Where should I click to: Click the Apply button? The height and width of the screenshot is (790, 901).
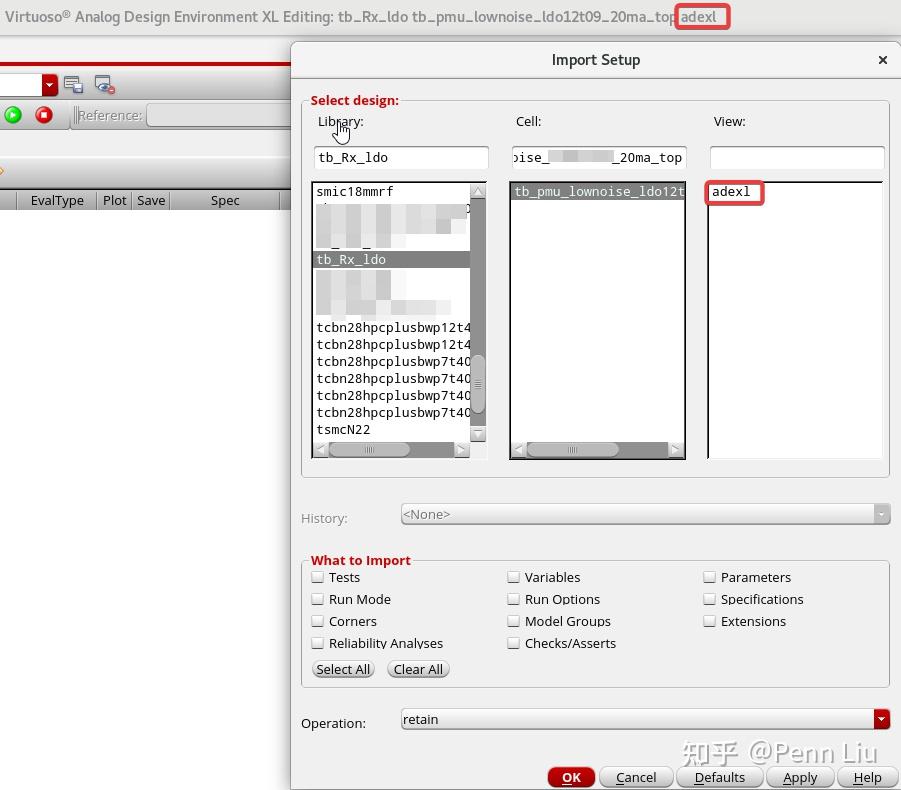(x=800, y=777)
